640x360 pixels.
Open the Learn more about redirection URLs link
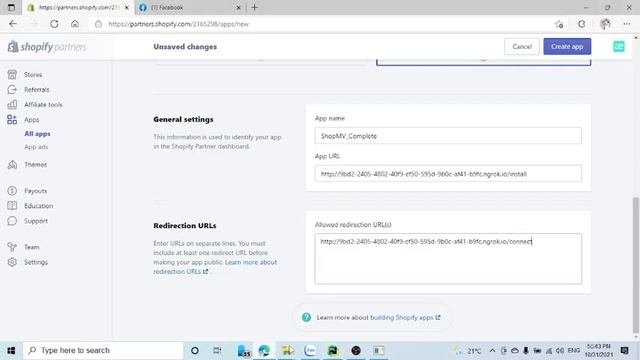[215, 267]
